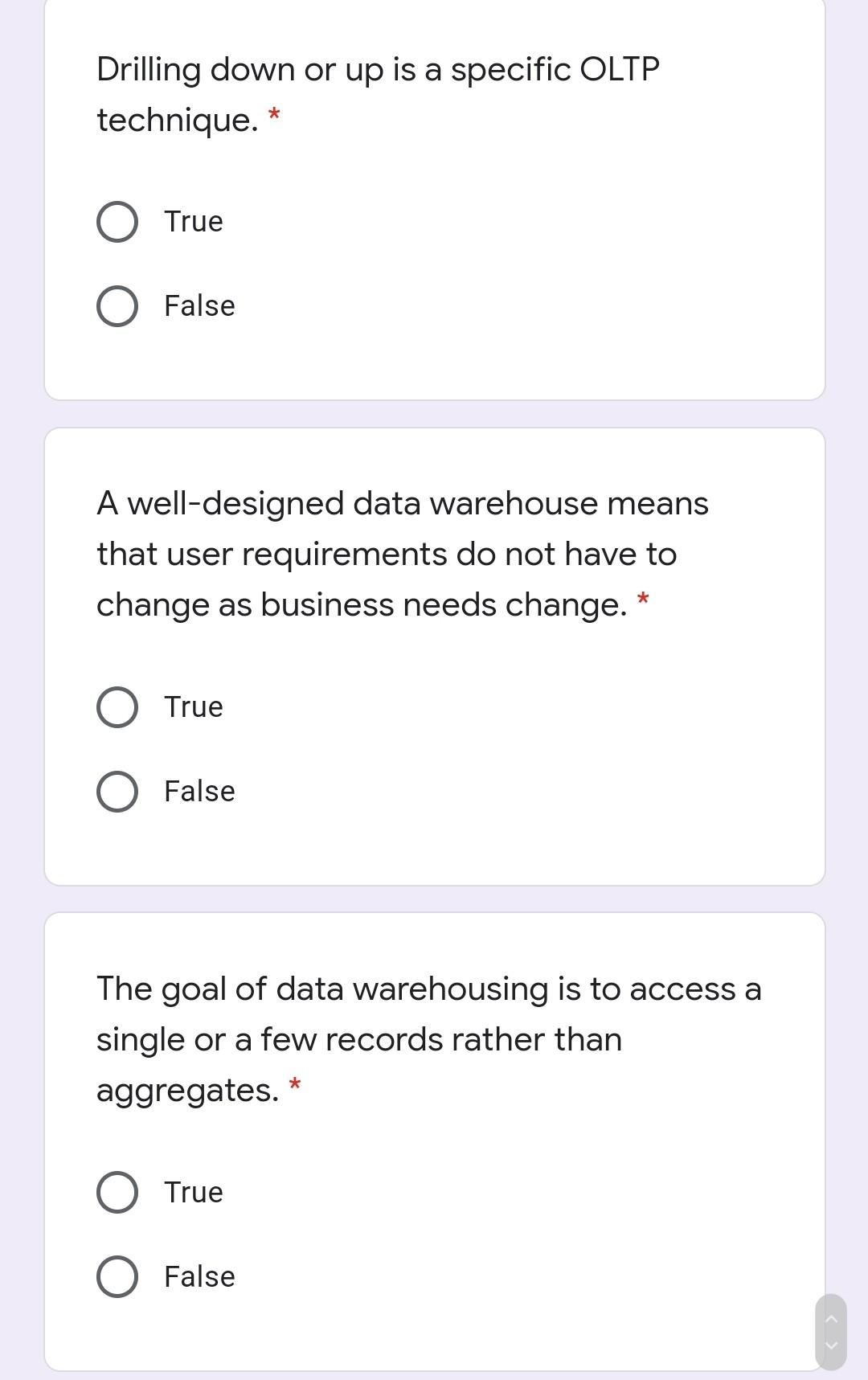Click the True label next to the first radio
868x1380 pixels.
tap(193, 221)
